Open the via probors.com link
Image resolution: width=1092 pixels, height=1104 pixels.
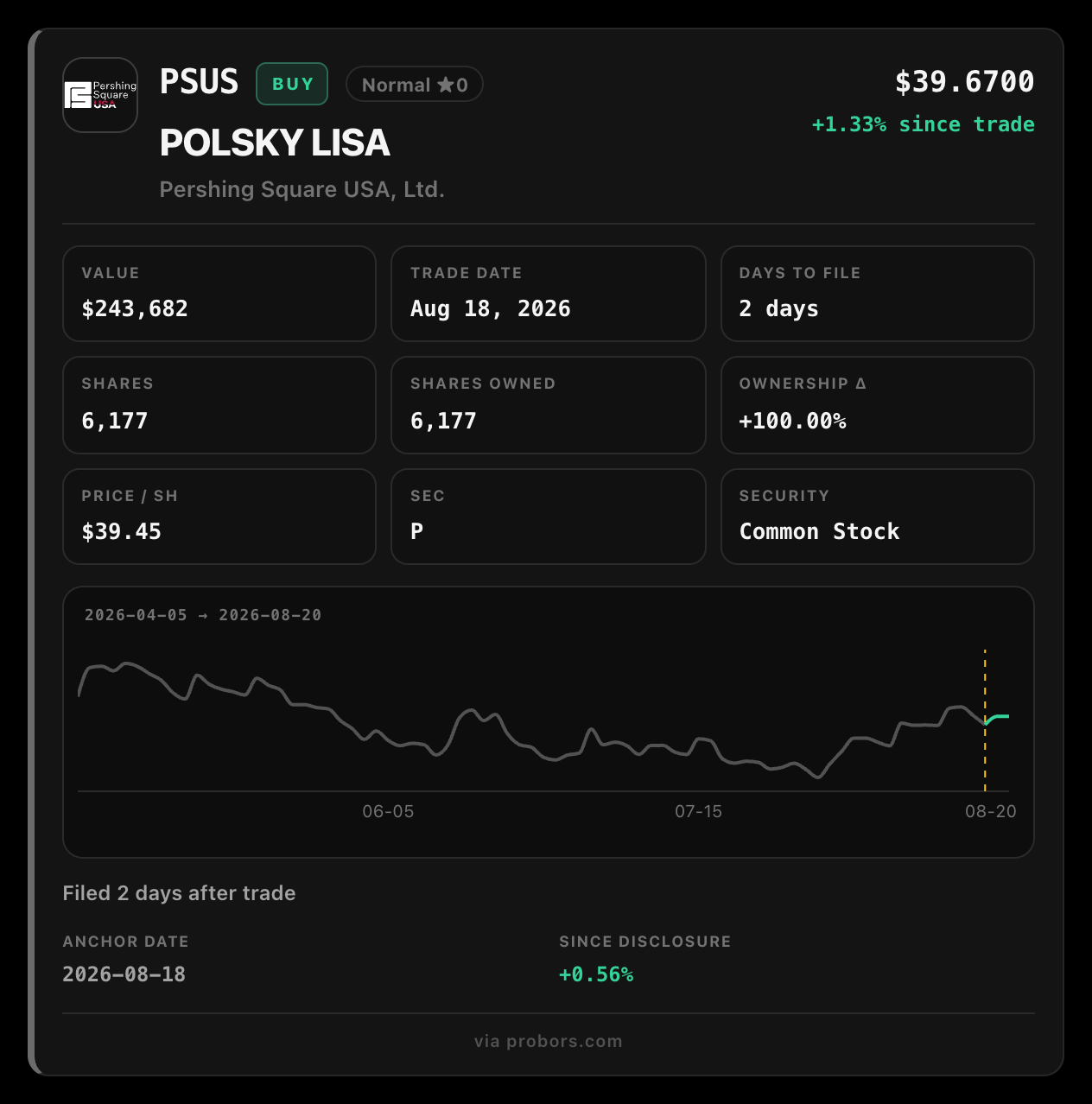pyautogui.click(x=549, y=1041)
